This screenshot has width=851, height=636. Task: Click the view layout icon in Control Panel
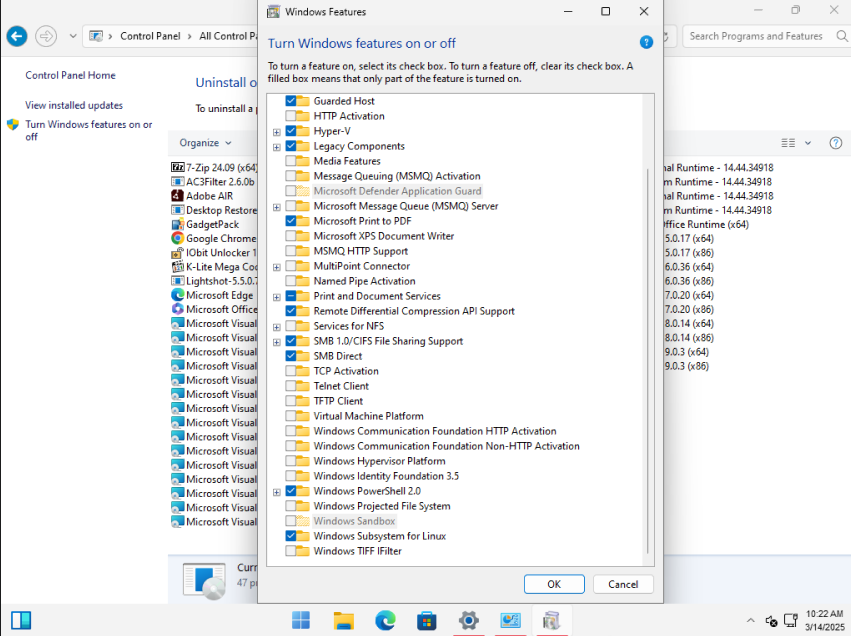(x=788, y=143)
